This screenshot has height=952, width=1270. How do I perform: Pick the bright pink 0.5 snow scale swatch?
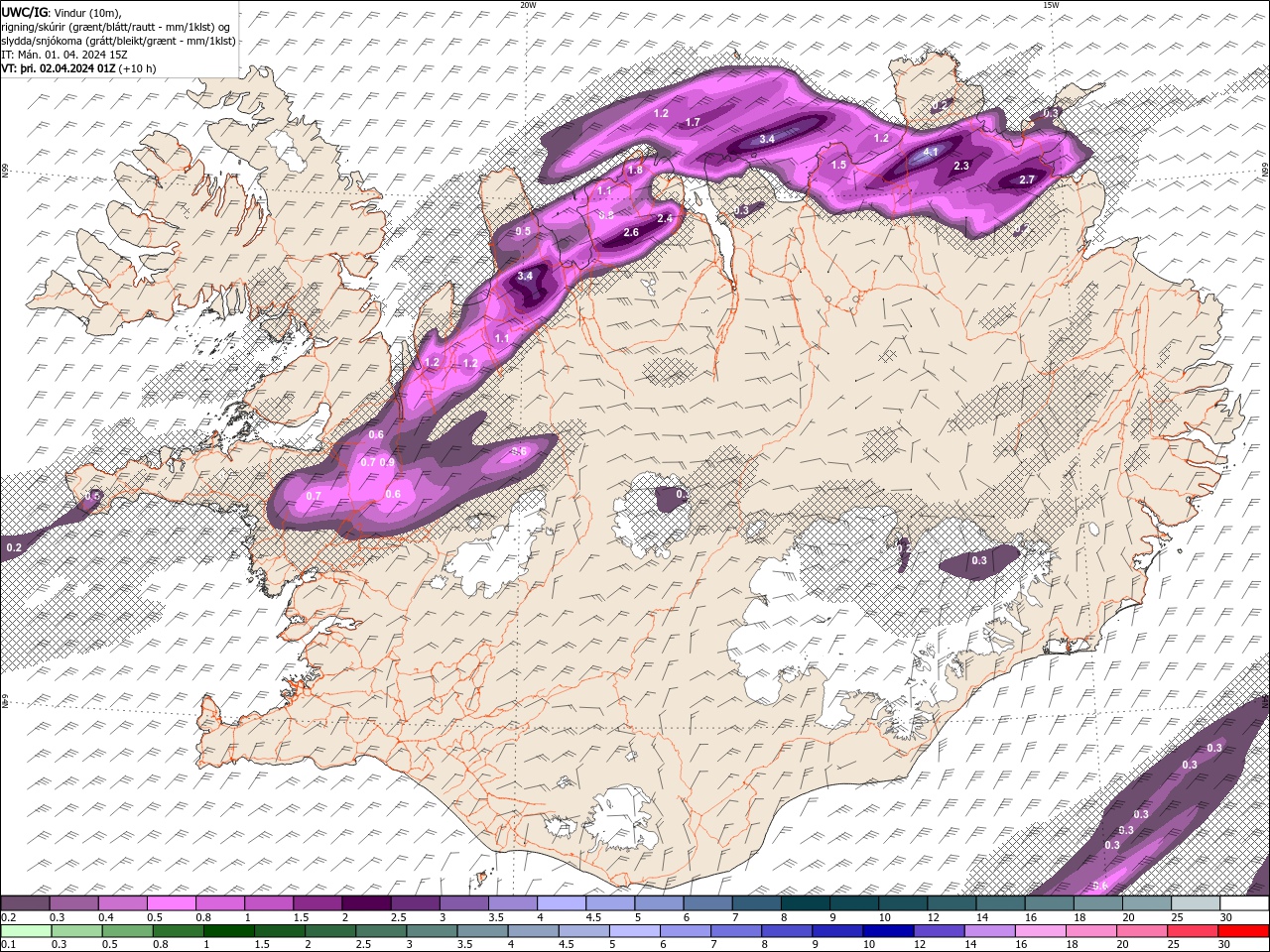point(171,903)
